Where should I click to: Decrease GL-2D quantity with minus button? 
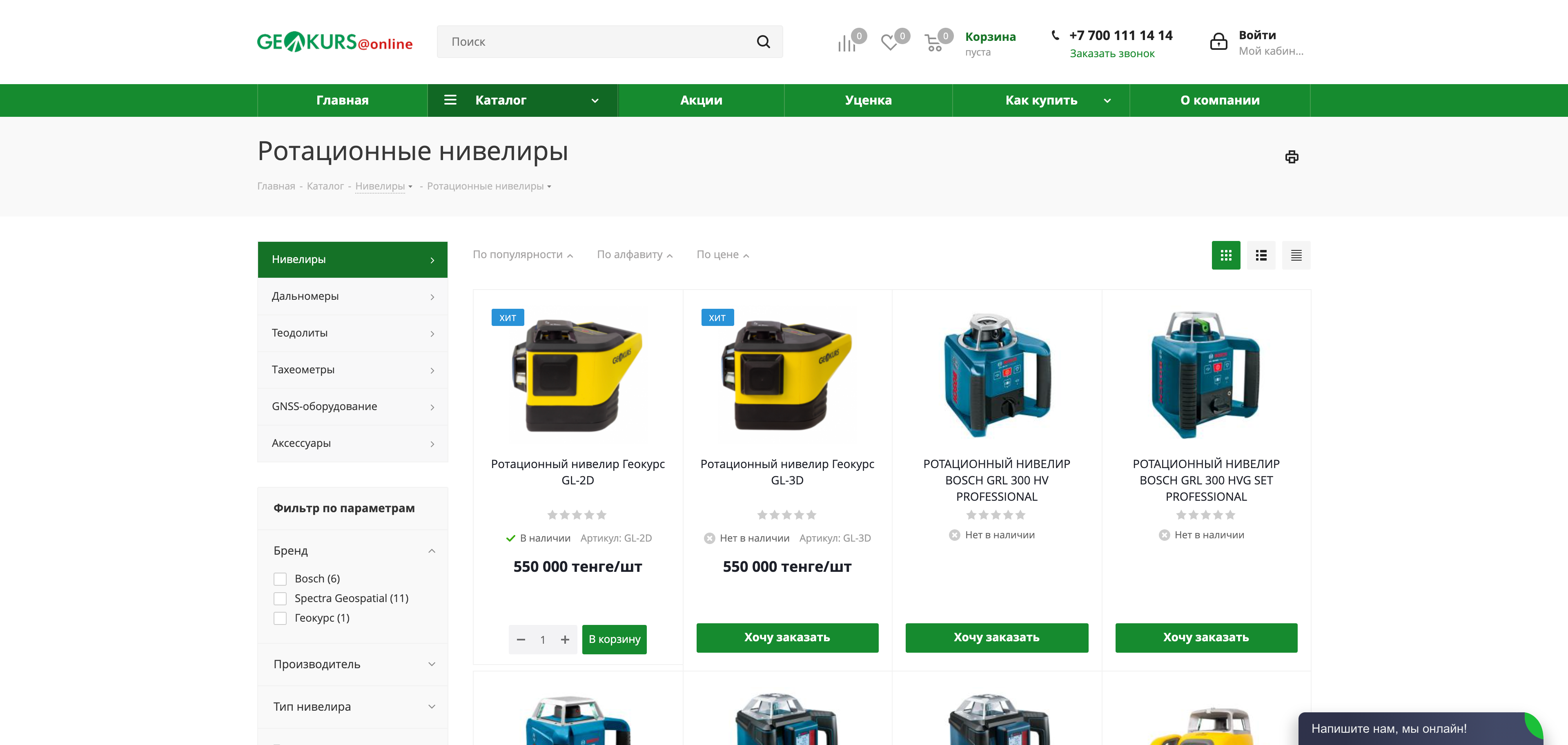tap(521, 640)
